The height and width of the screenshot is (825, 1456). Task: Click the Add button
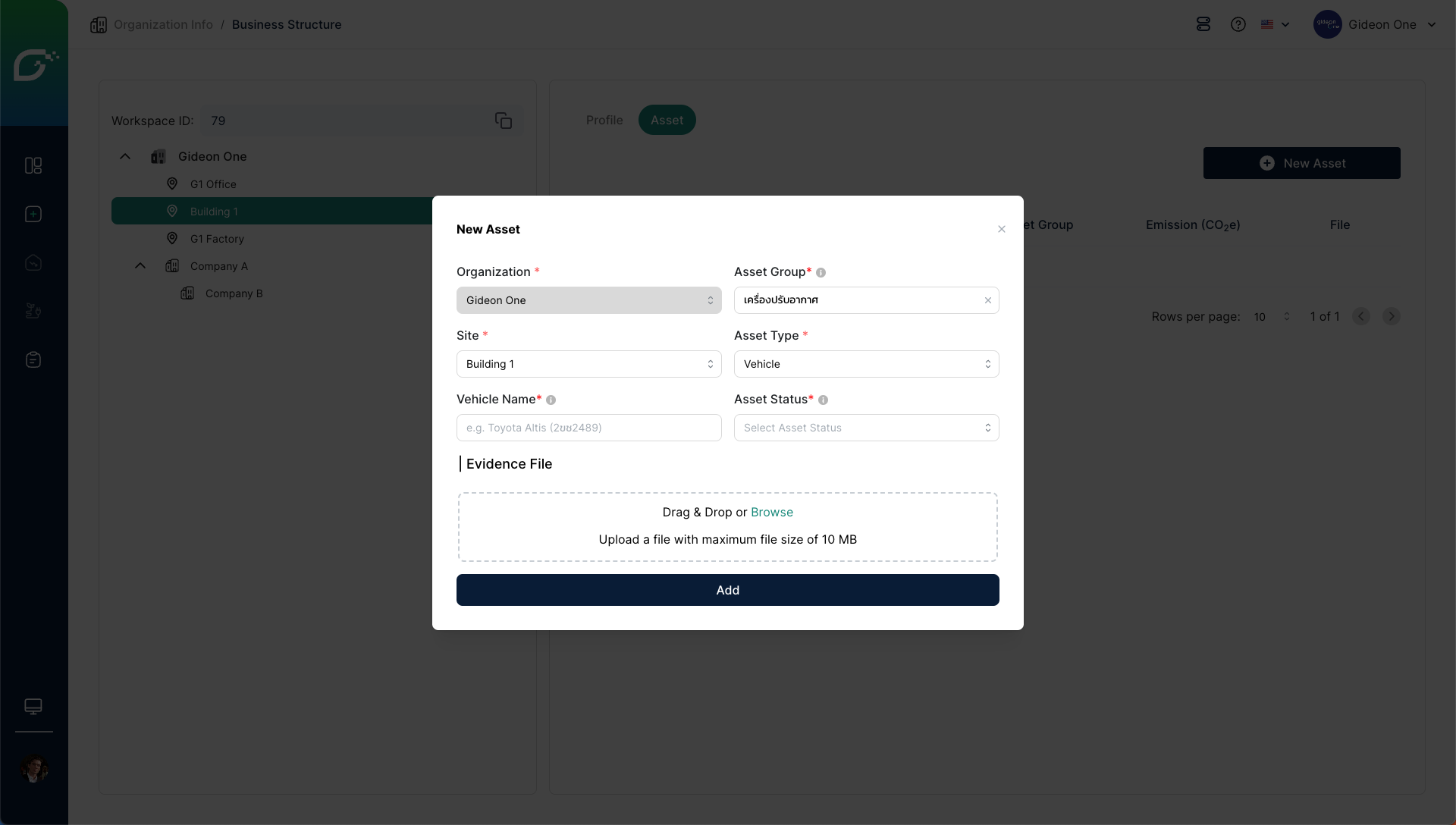(727, 590)
